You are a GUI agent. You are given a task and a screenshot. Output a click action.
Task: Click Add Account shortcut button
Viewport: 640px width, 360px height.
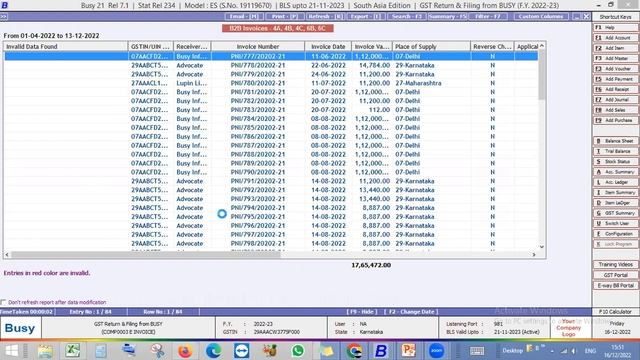[616, 38]
